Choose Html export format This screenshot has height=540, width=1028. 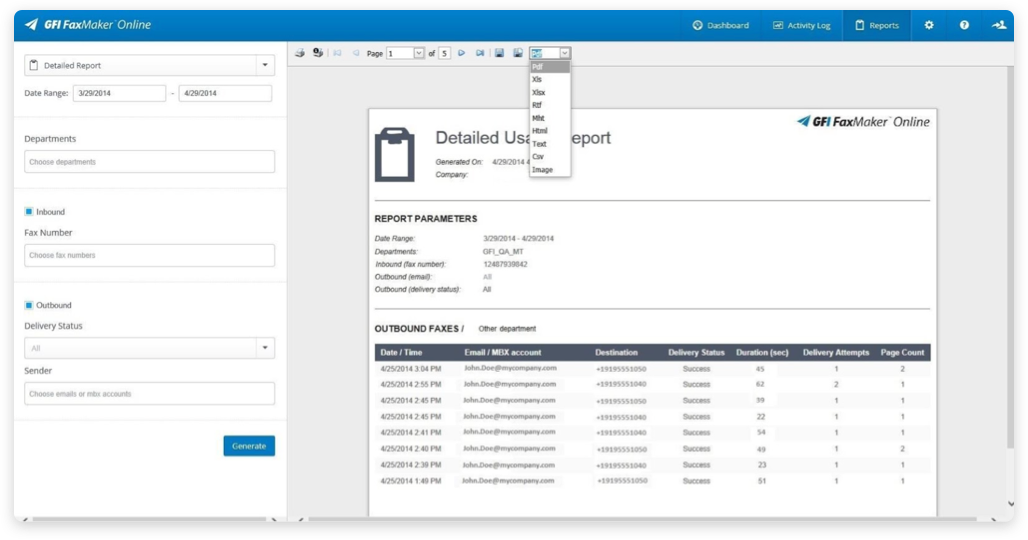pos(549,131)
